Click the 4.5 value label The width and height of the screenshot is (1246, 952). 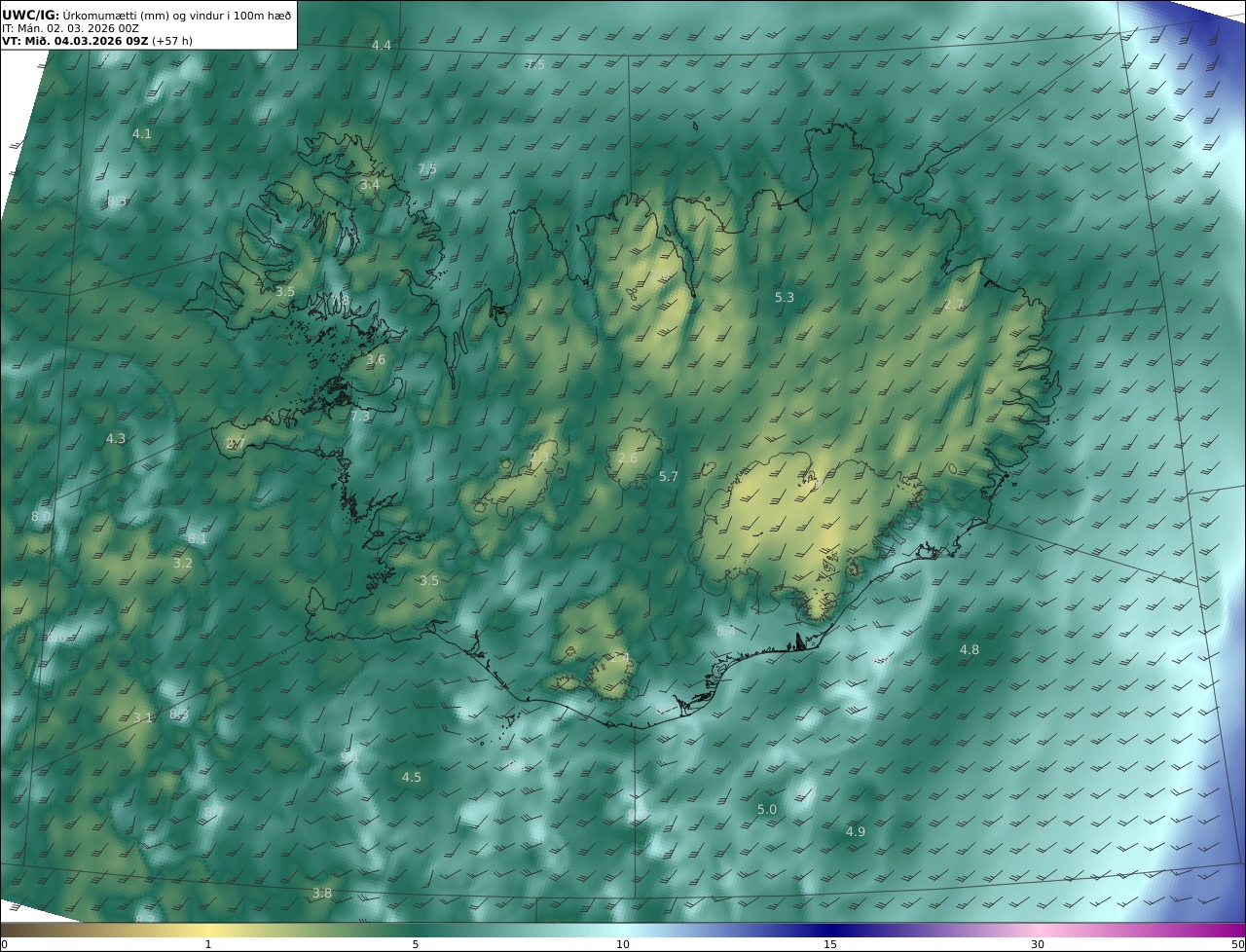[x=412, y=778]
